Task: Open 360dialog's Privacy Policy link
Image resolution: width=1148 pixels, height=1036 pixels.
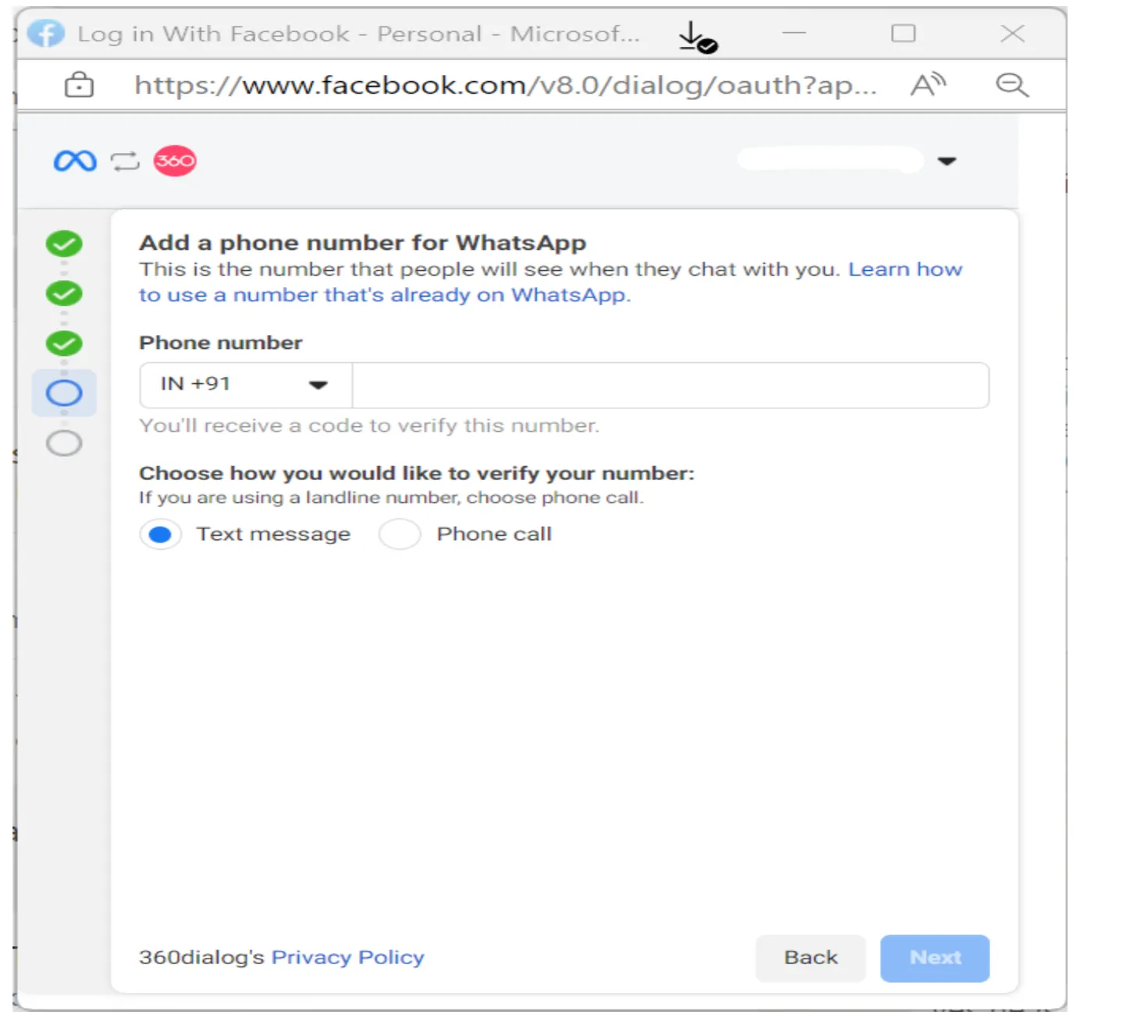Action: 347,957
